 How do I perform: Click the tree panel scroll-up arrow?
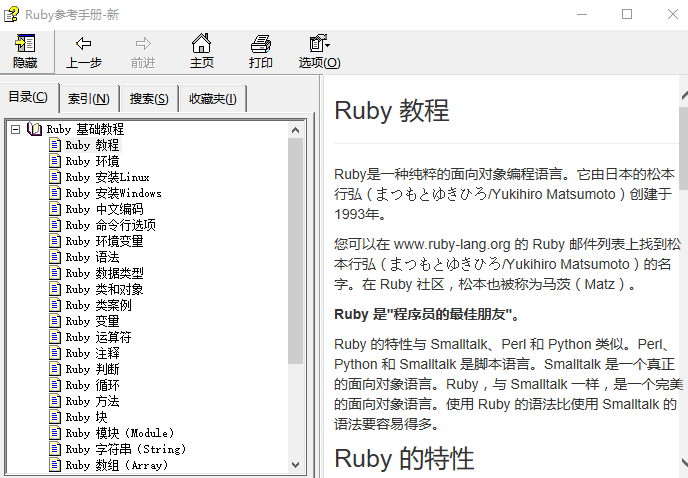[296, 129]
